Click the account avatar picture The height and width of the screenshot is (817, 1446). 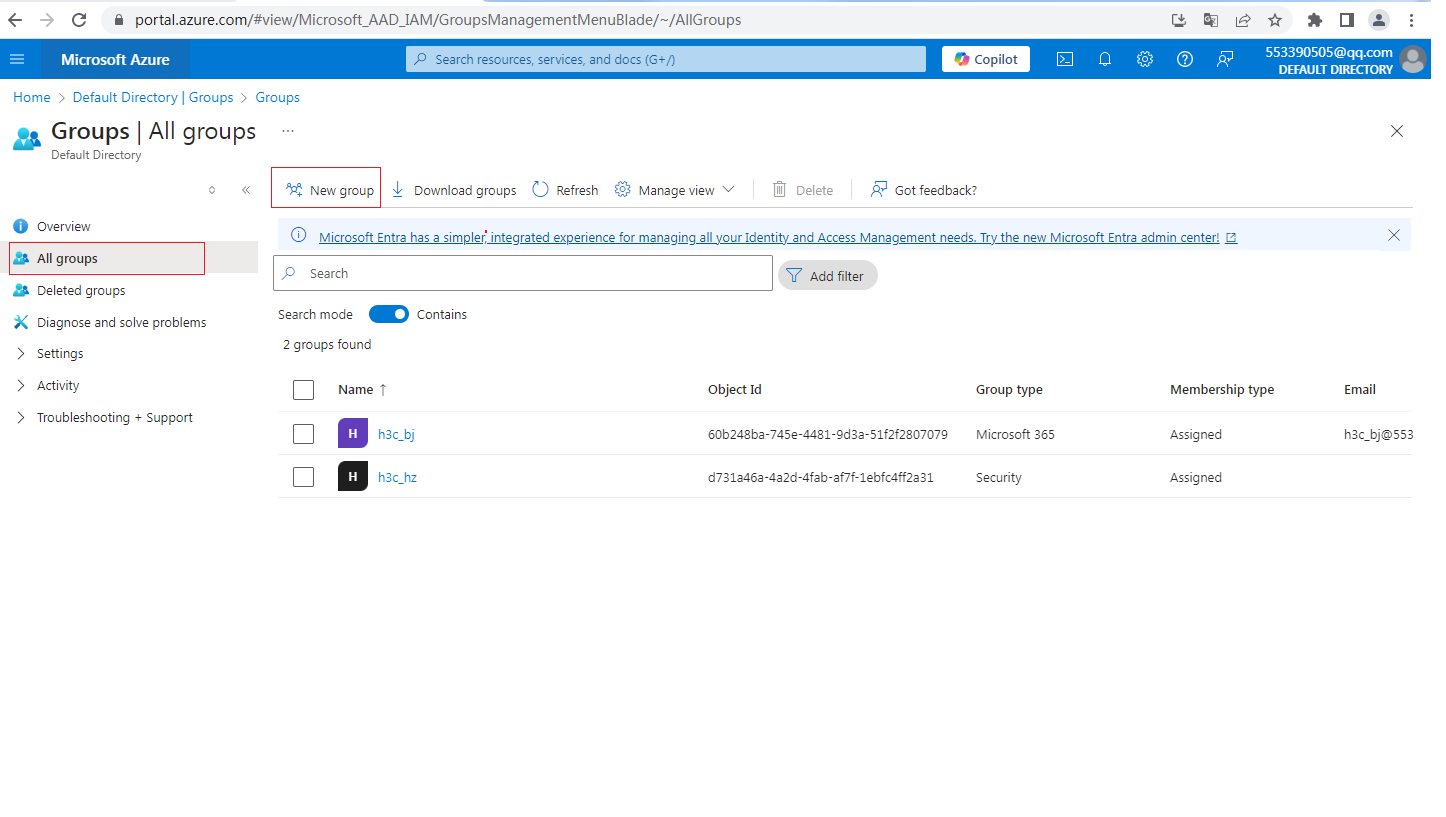point(1413,59)
